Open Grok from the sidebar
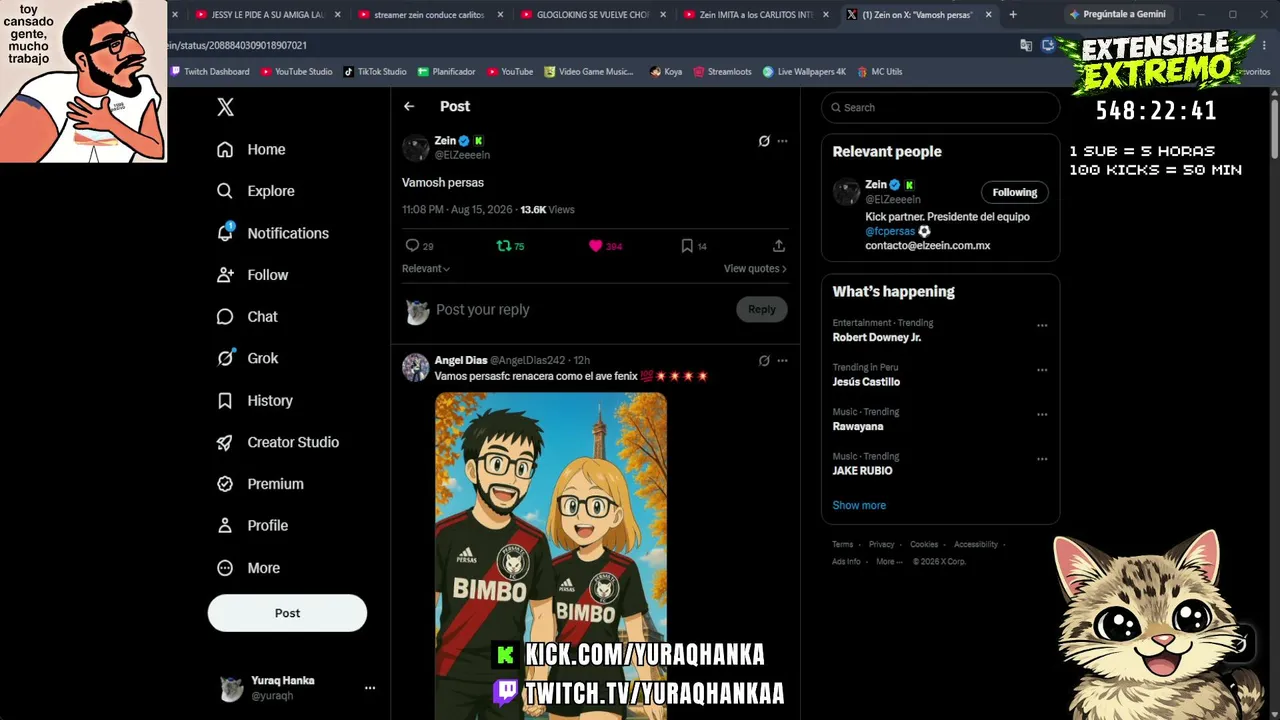The image size is (1280, 720). (247, 358)
